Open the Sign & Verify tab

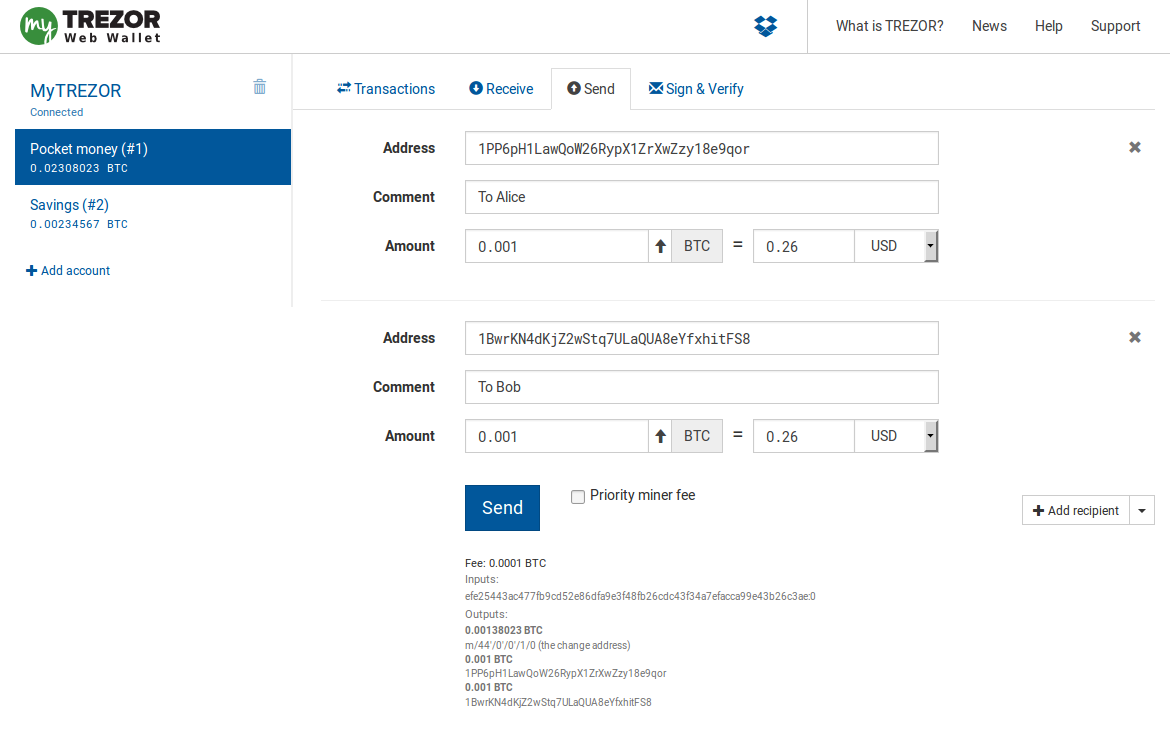696,89
